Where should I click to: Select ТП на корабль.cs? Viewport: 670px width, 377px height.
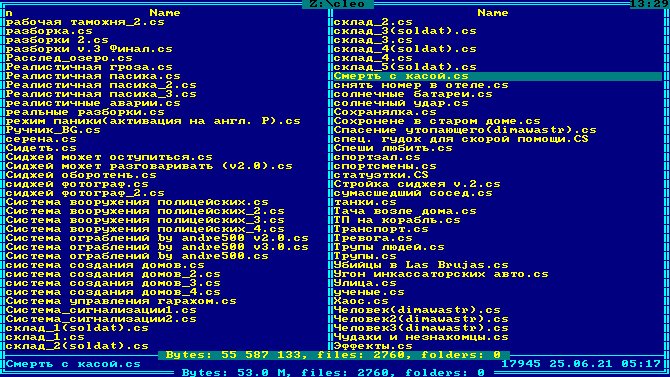tap(397, 220)
